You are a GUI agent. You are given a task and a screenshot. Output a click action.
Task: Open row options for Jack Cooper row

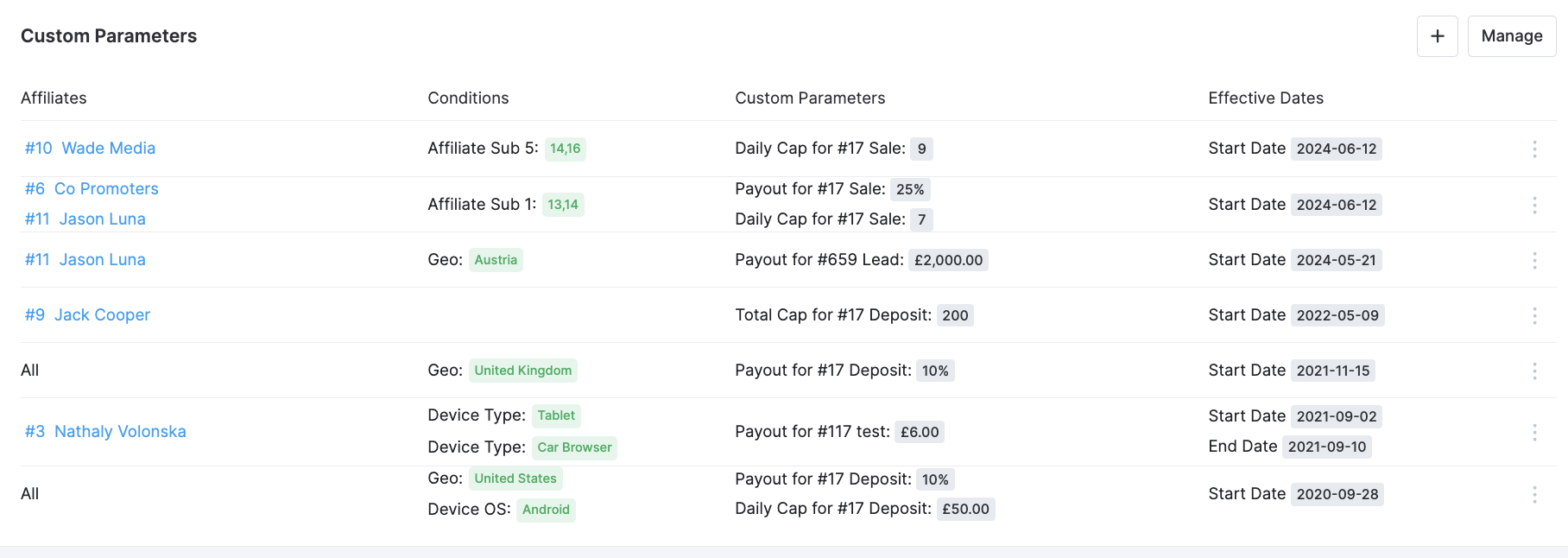1534,315
